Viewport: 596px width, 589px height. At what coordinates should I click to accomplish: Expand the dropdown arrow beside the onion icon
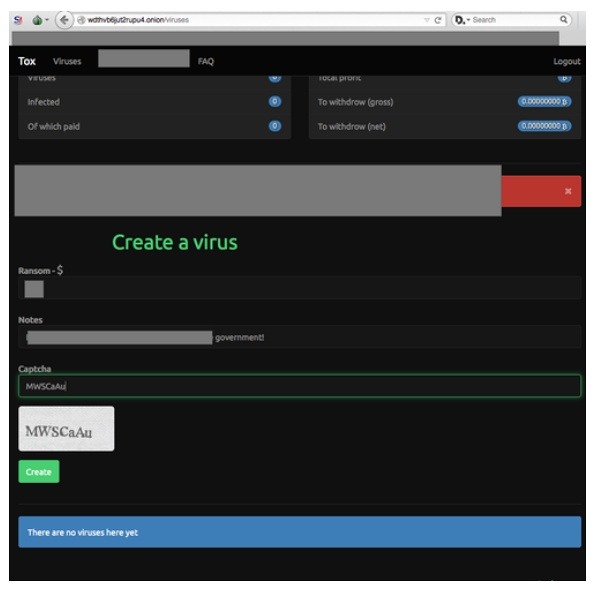[47, 20]
